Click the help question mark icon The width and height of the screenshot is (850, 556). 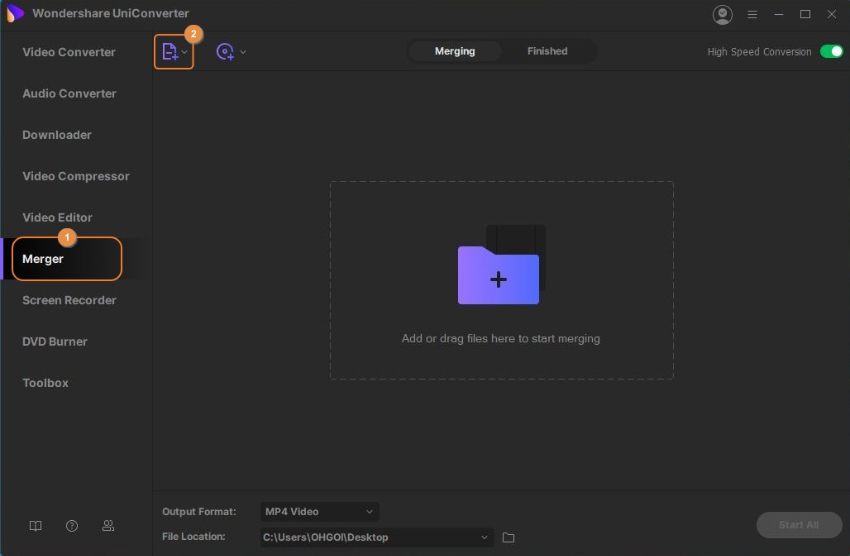(72, 526)
